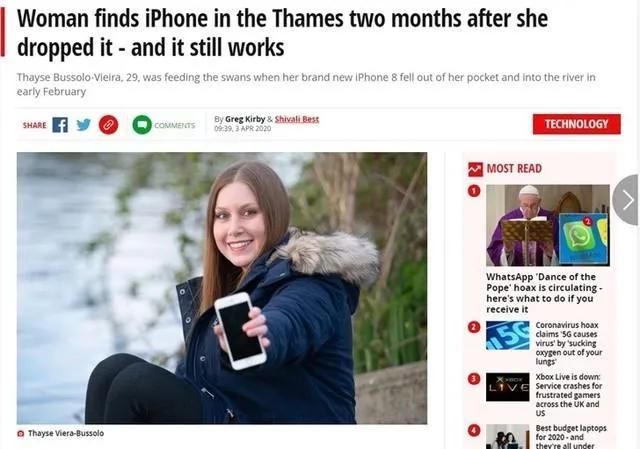Open the red TECHNOLOGY category button
Image resolution: width=640 pixels, height=449 pixels.
577,124
